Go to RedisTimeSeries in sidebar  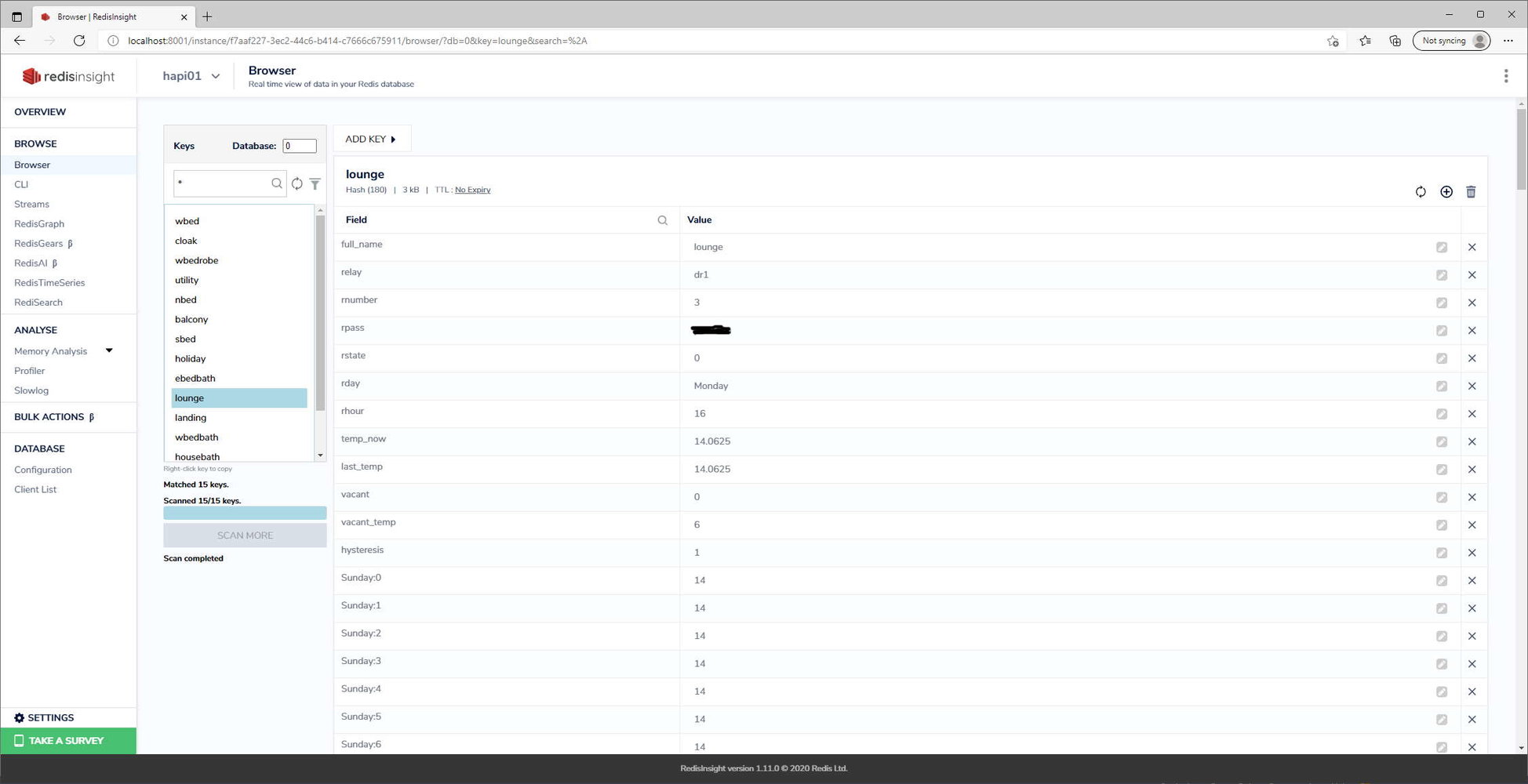[x=49, y=282]
